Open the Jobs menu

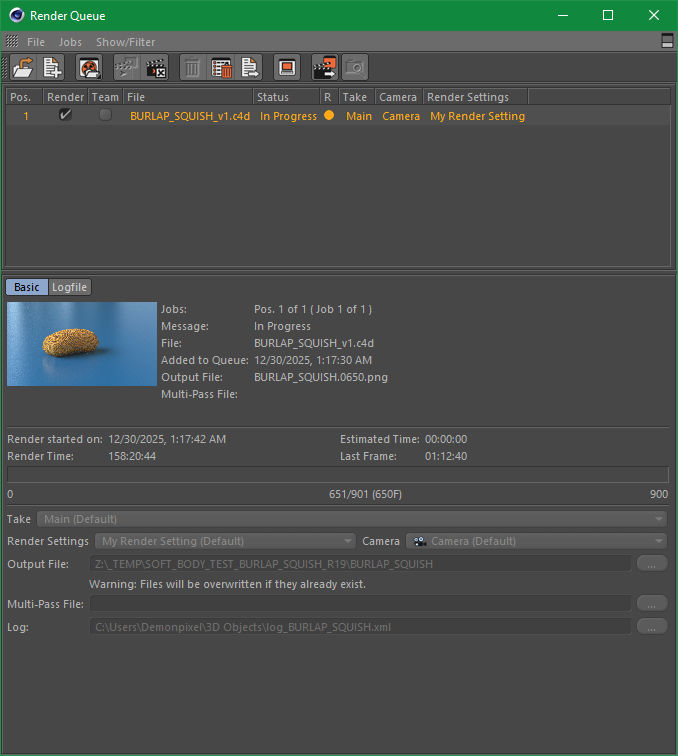(70, 42)
